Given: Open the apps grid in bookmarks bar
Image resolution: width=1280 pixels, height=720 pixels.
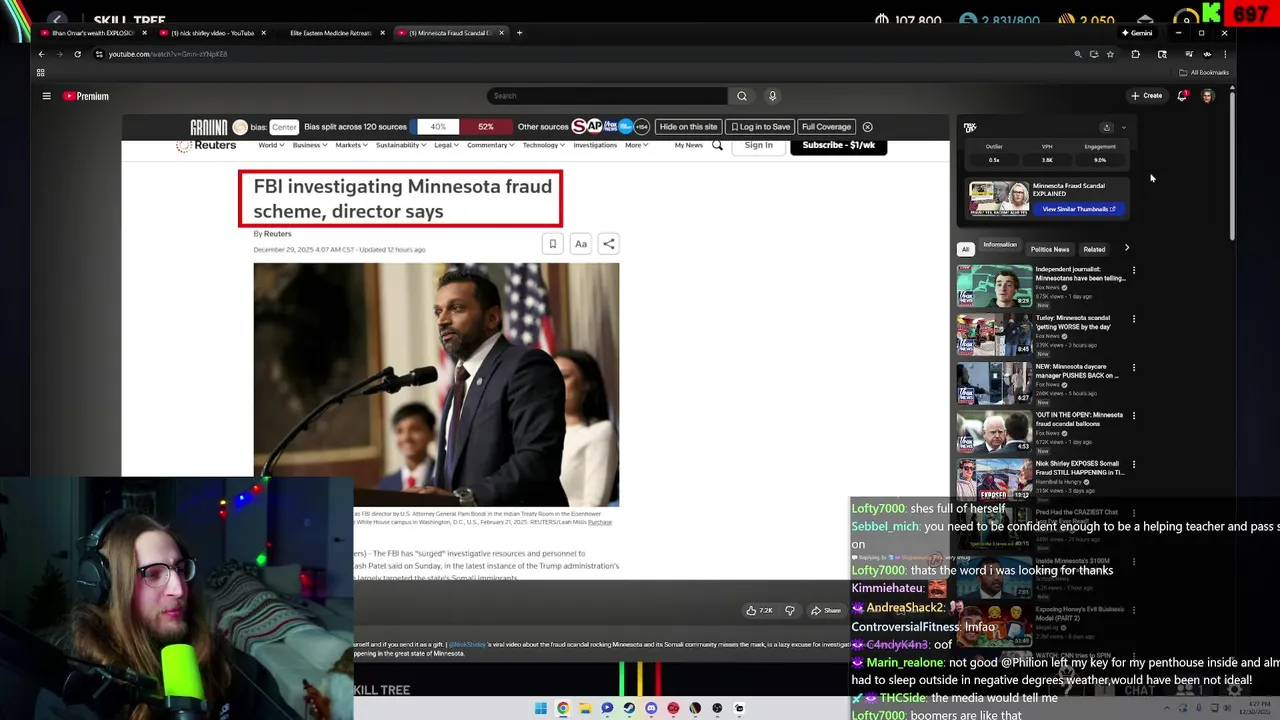Looking at the screenshot, I should coord(40,72).
